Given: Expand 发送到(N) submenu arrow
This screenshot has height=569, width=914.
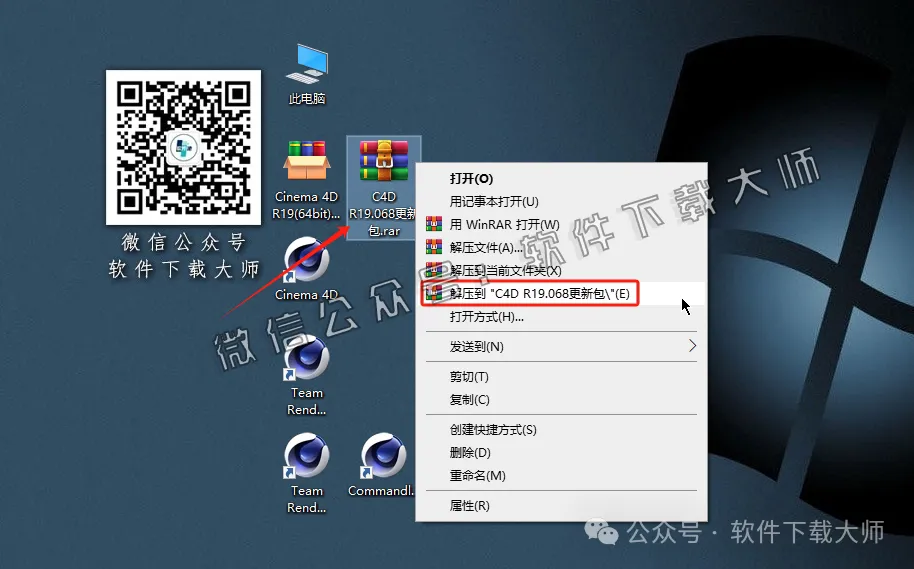Looking at the screenshot, I should pyautogui.click(x=692, y=346).
